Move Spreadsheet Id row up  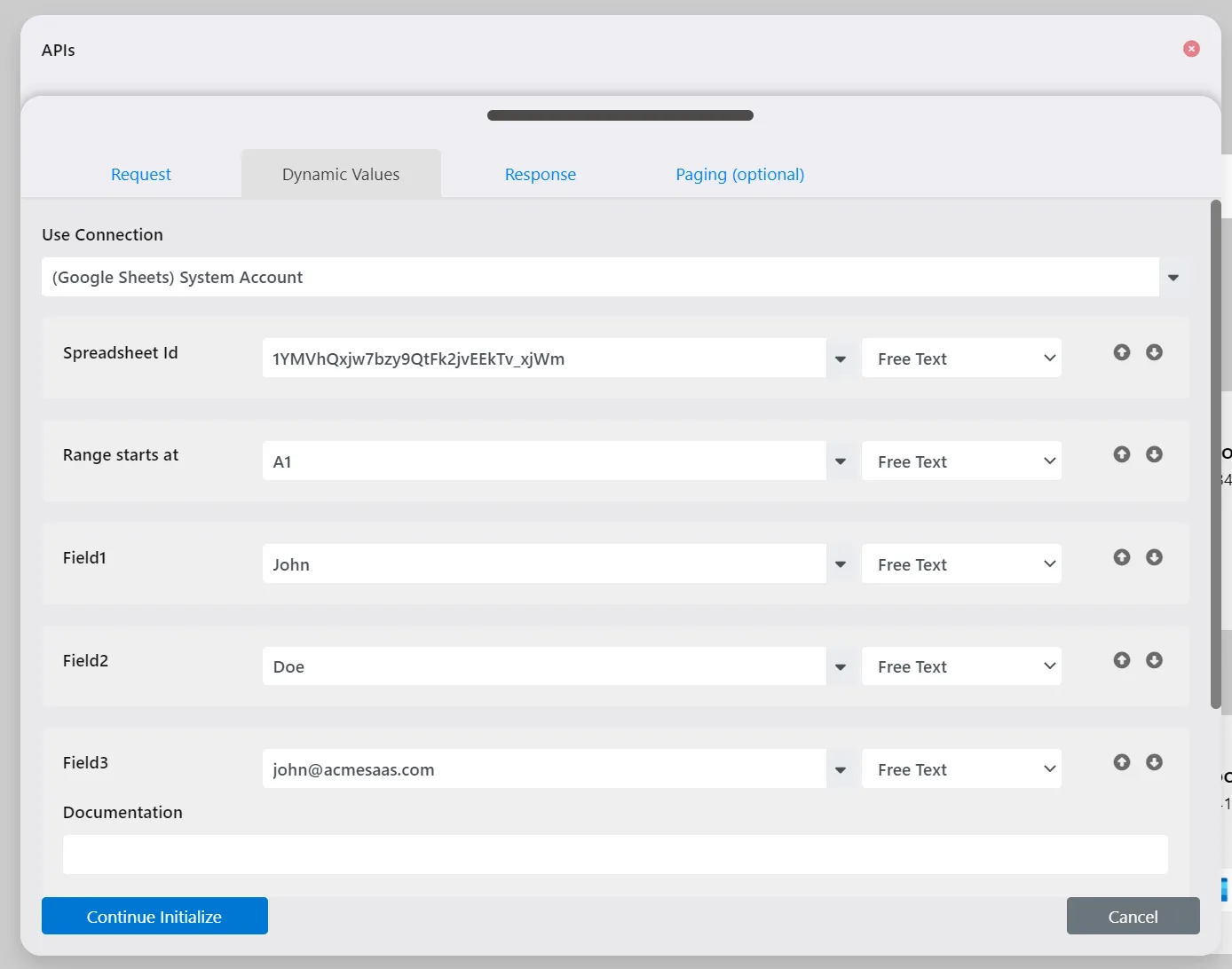1122,352
